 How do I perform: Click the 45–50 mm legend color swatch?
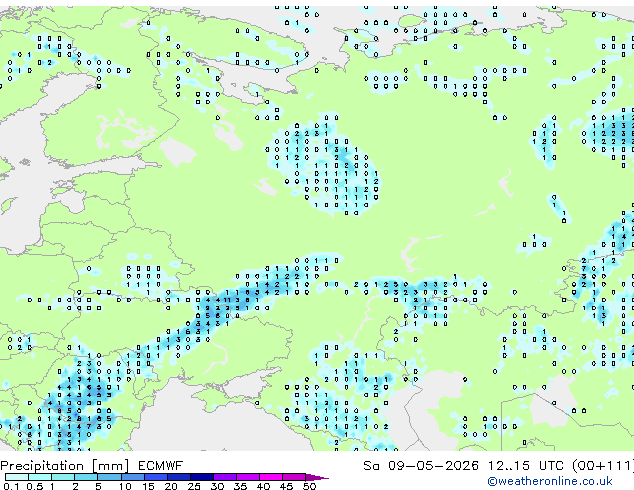(x=294, y=477)
